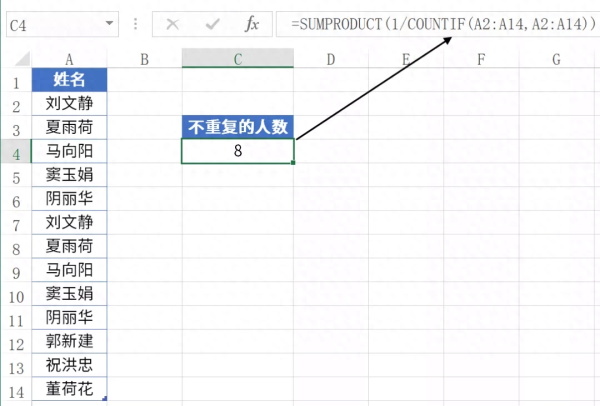Image resolution: width=600 pixels, height=406 pixels.
Task: Select row 1 header
Action: [x=15, y=80]
